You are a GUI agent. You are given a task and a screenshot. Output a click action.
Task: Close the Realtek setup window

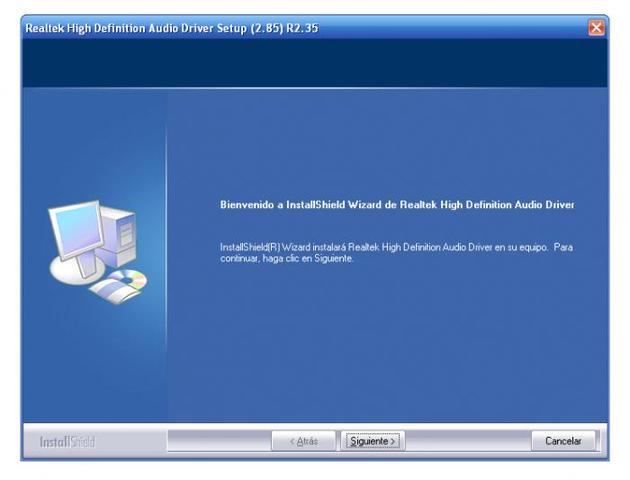click(x=596, y=28)
